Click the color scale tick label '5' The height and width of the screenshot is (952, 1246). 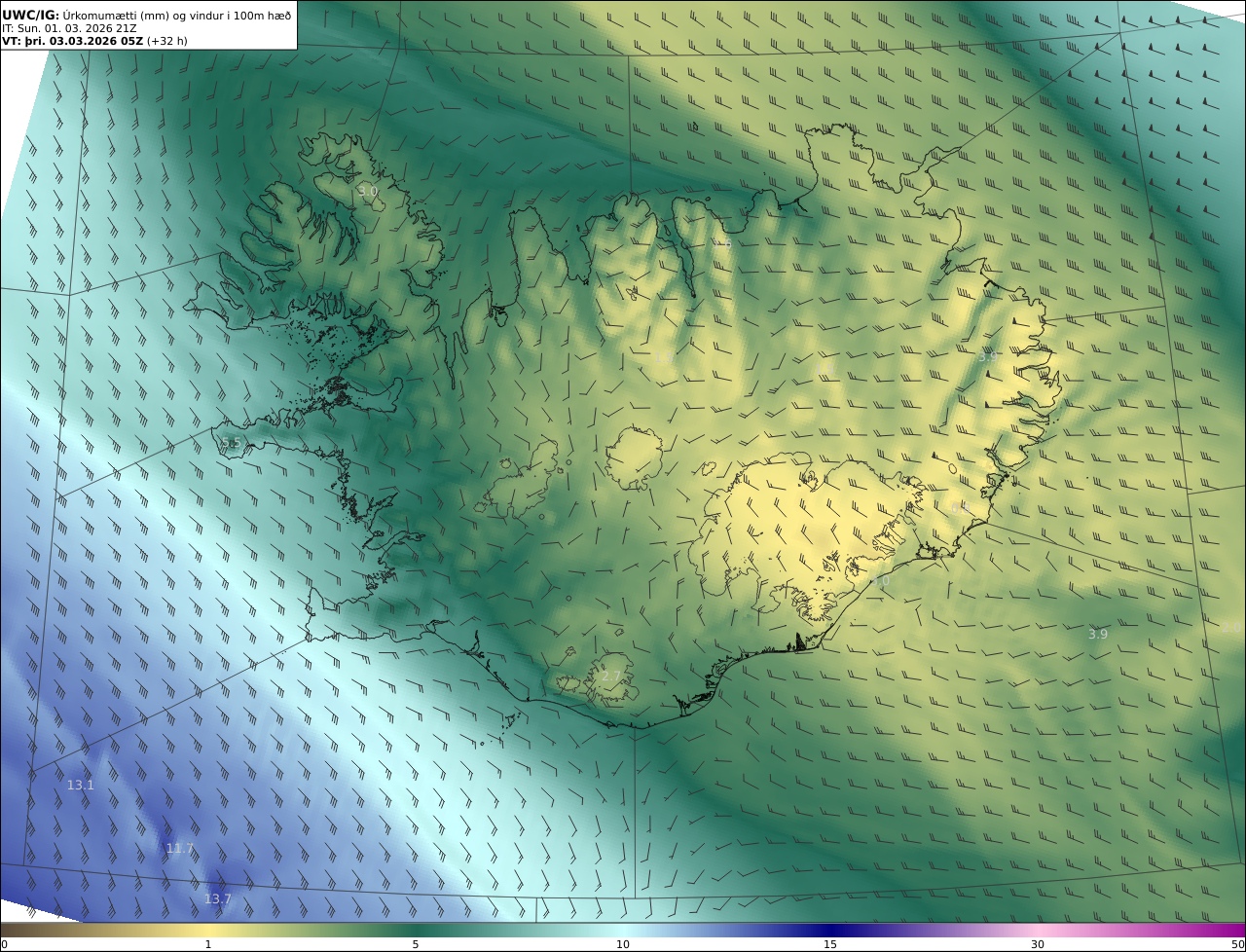coord(416,944)
